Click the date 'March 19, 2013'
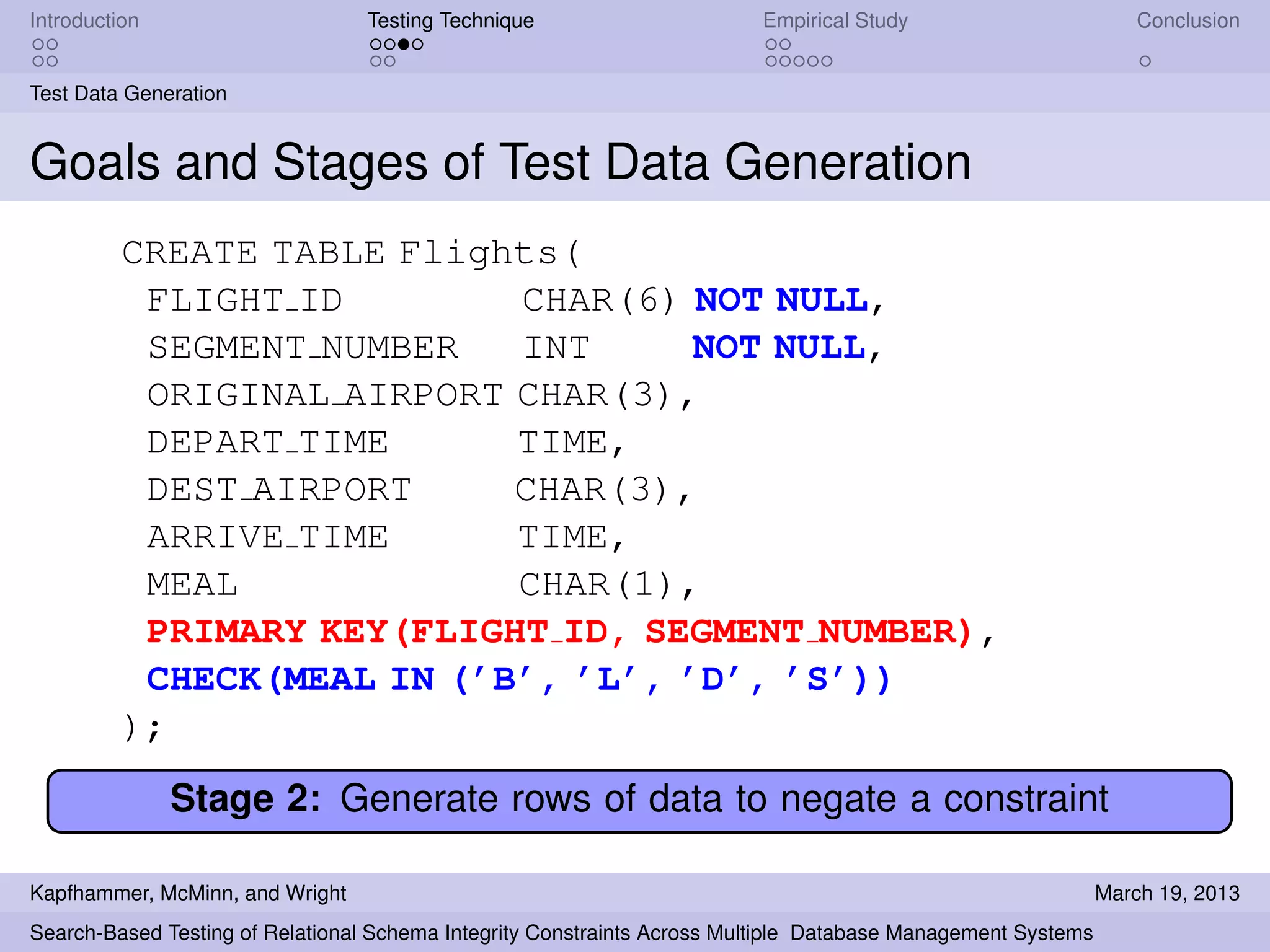This screenshot has height=952, width=1270. 1167,893
